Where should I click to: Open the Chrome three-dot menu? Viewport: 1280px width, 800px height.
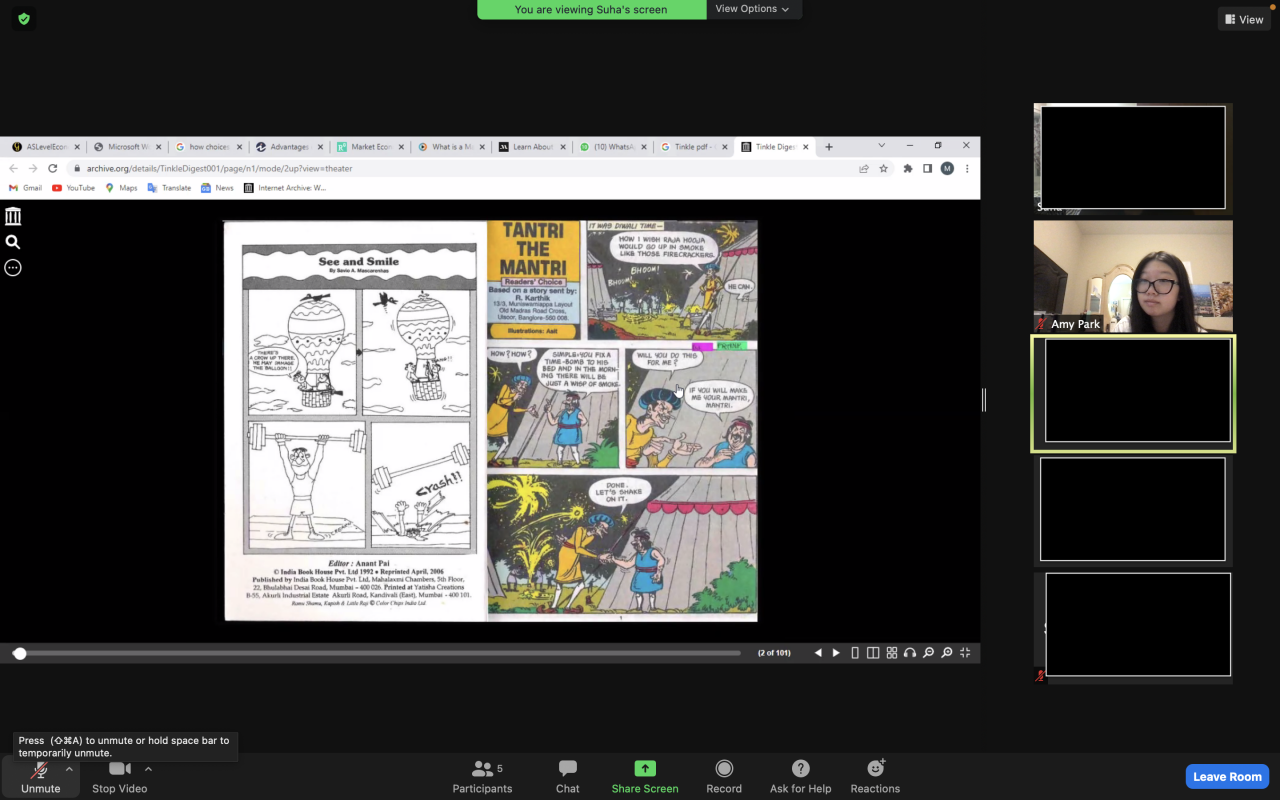pyautogui.click(x=967, y=169)
